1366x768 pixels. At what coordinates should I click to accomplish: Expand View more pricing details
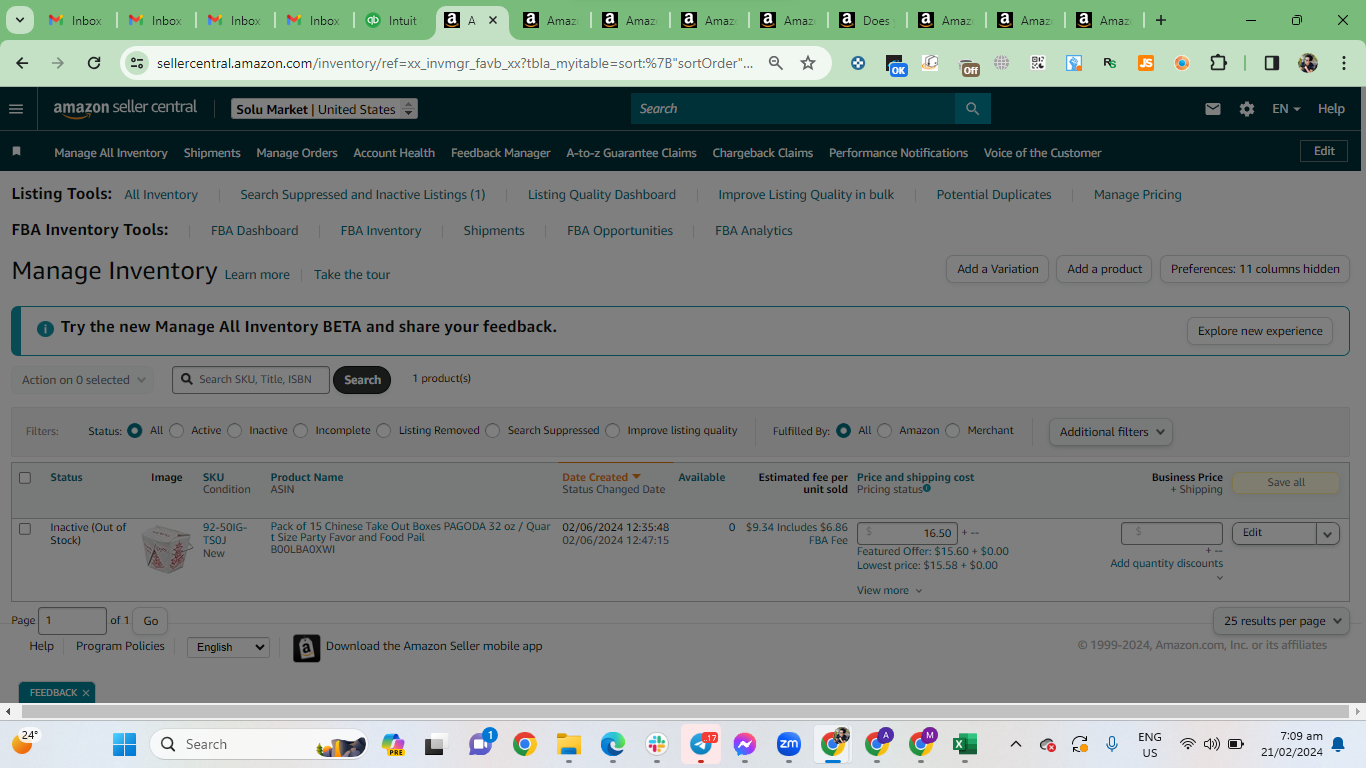890,591
